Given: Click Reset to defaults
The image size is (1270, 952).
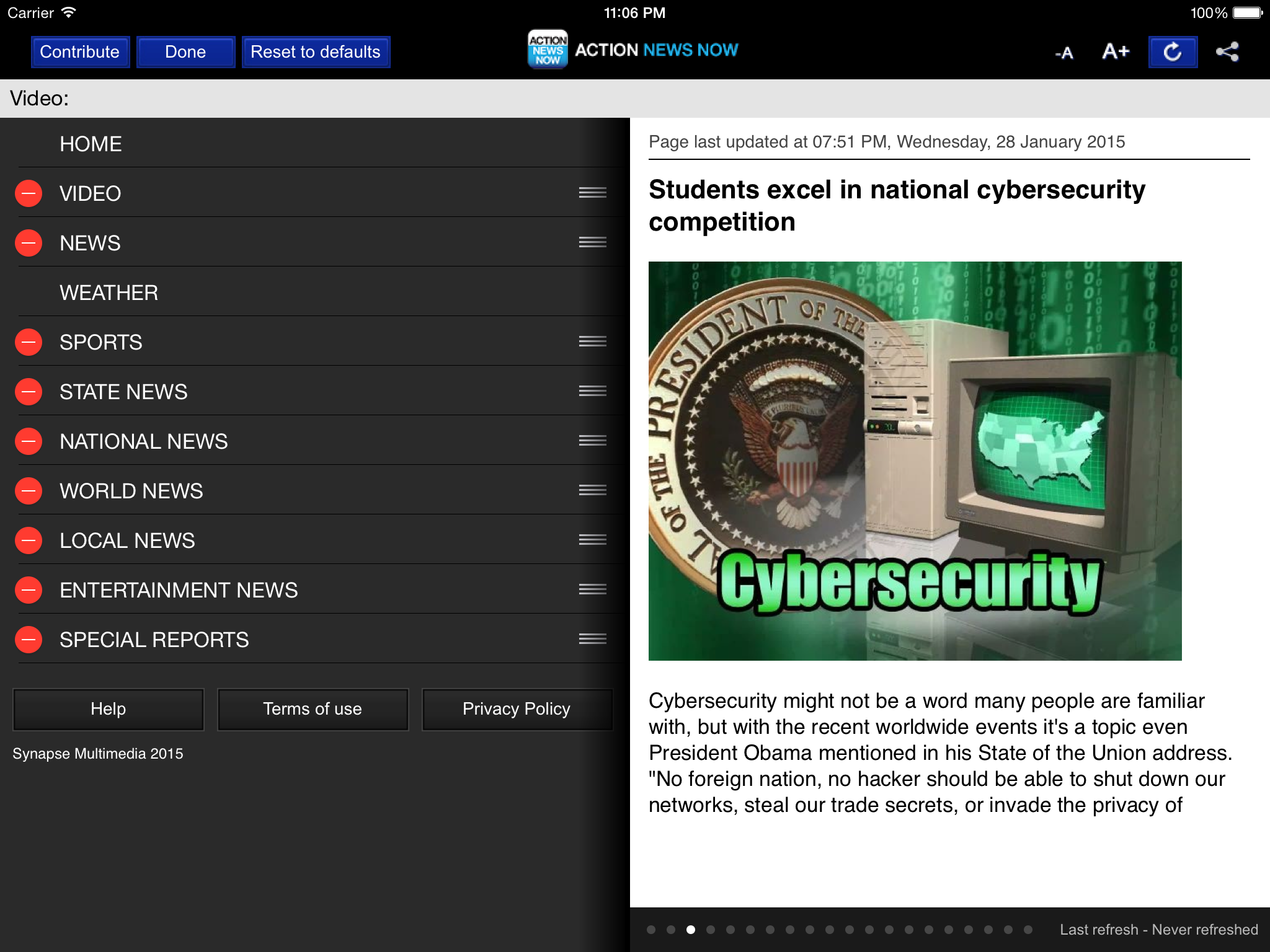Looking at the screenshot, I should [x=316, y=51].
